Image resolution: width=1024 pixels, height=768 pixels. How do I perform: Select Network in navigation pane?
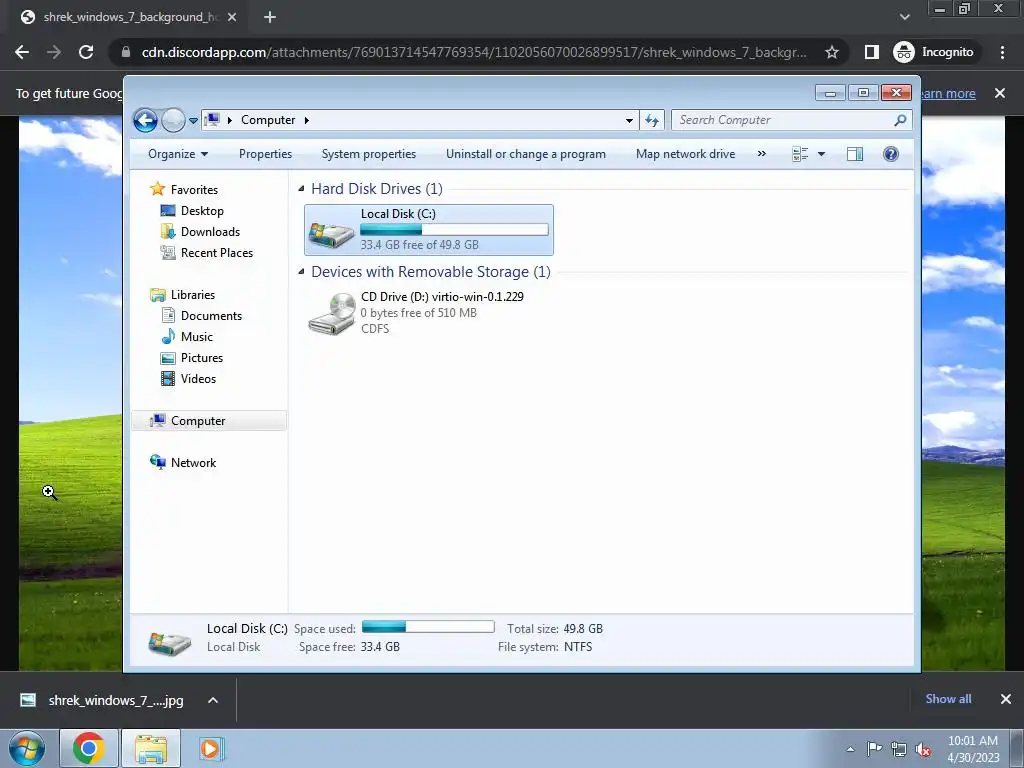coord(193,462)
